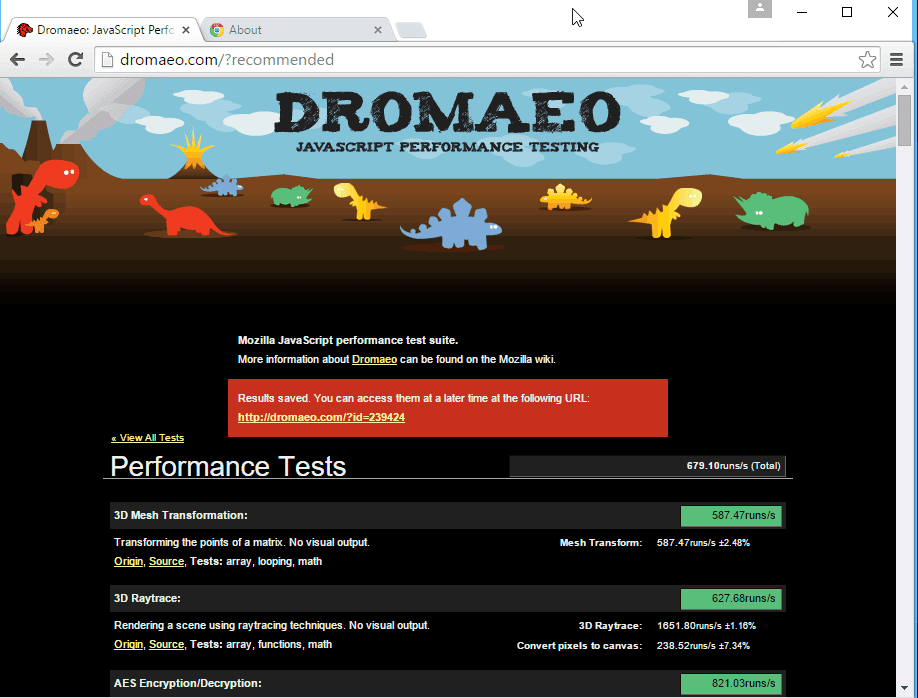Bookmark this page with the star icon
918x698 pixels.
867,59
